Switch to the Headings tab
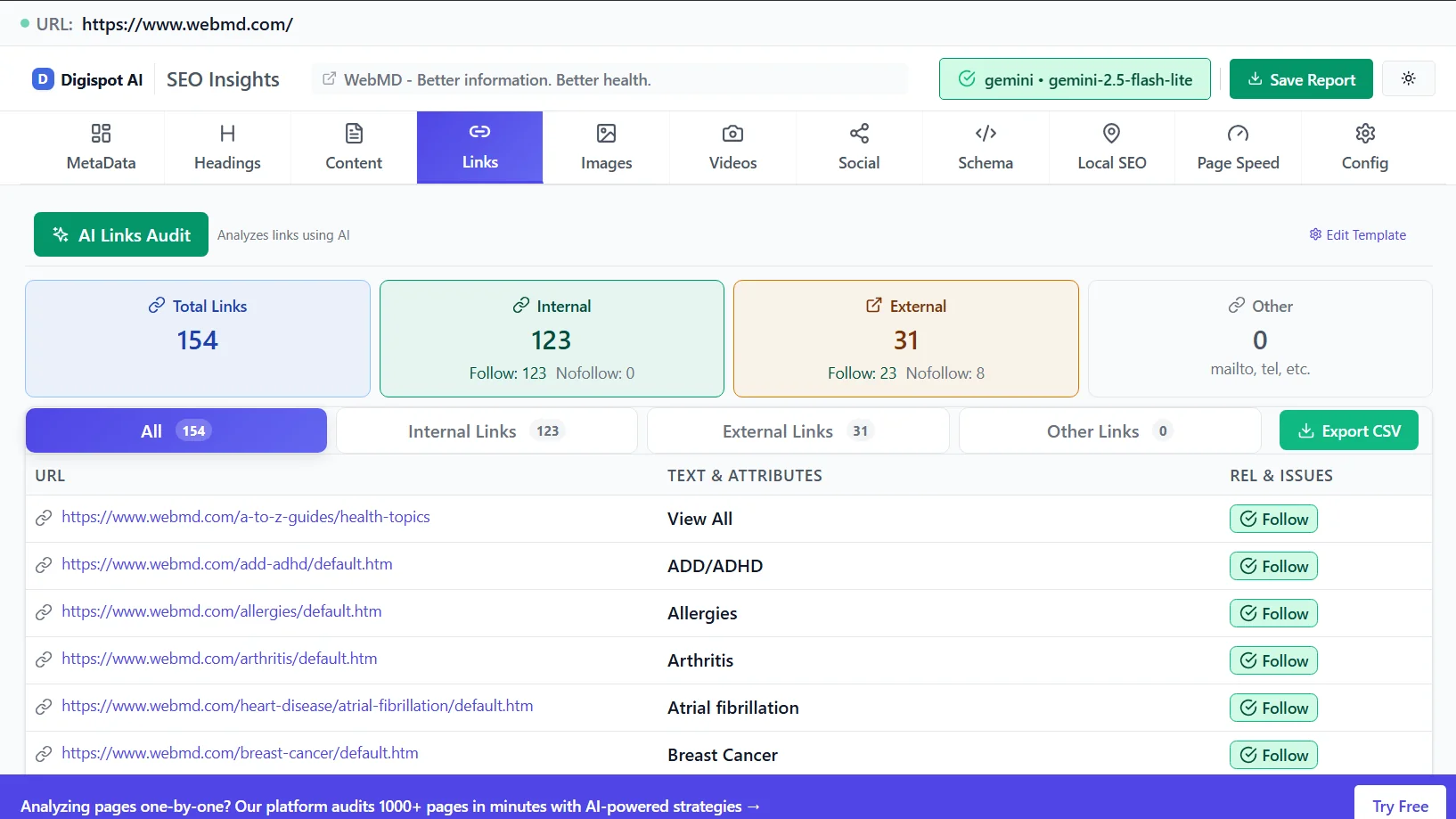This screenshot has height=819, width=1456. click(x=227, y=148)
